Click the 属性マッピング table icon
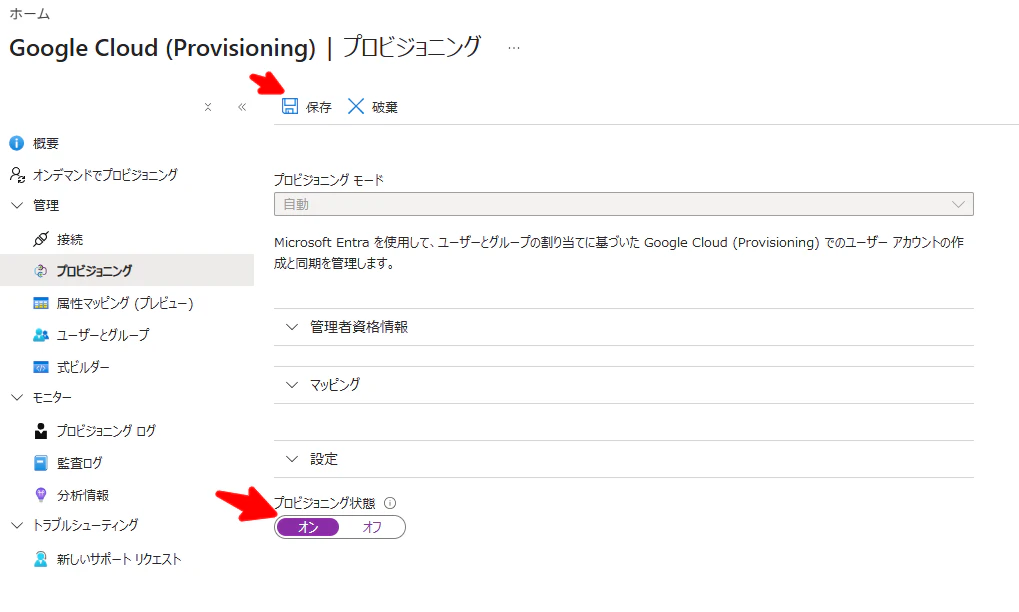This screenshot has height=612, width=1019. tap(40, 303)
